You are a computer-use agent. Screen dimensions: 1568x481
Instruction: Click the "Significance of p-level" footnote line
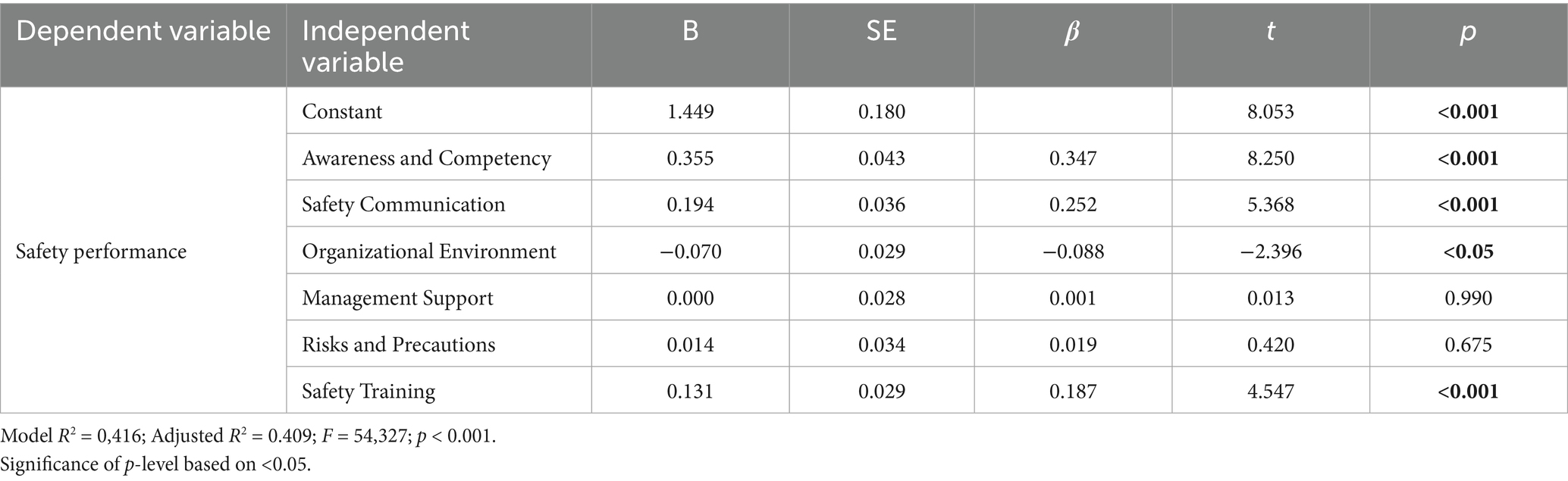(x=155, y=464)
